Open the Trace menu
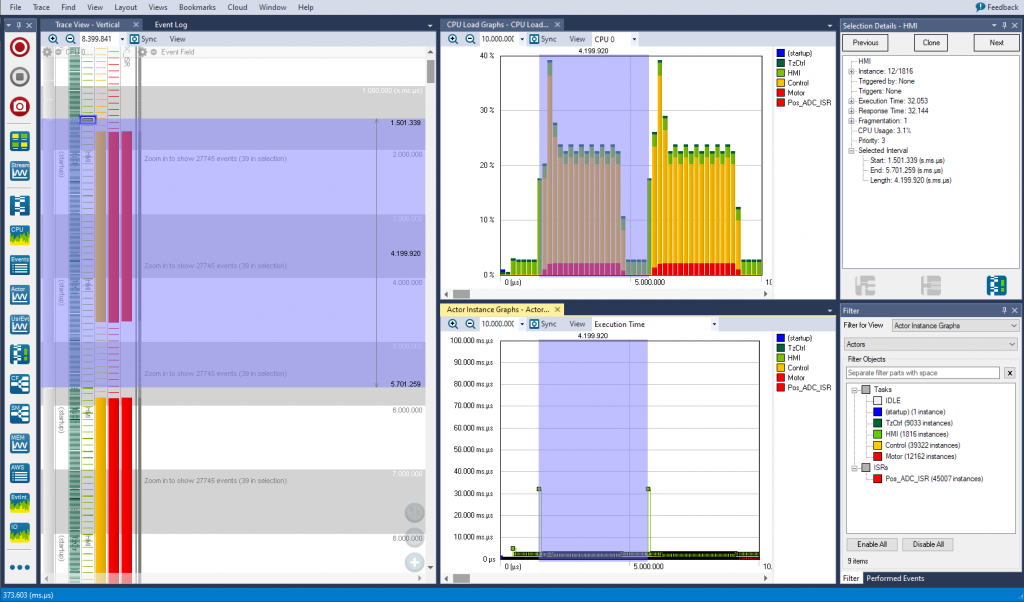Image resolution: width=1024 pixels, height=602 pixels. tap(41, 7)
